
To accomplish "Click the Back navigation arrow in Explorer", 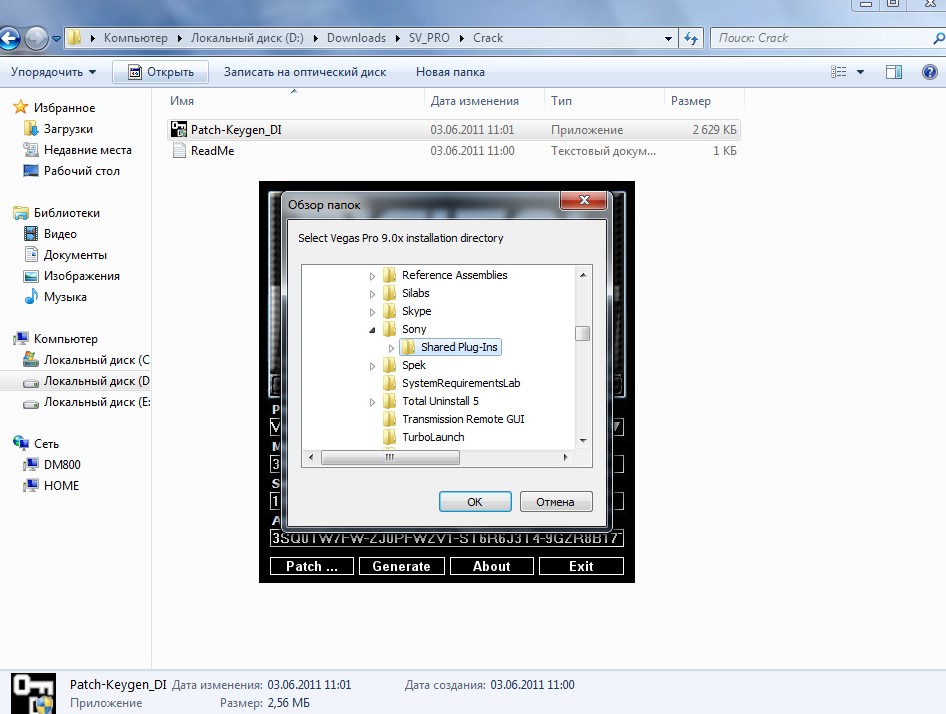I will pyautogui.click(x=10, y=39).
